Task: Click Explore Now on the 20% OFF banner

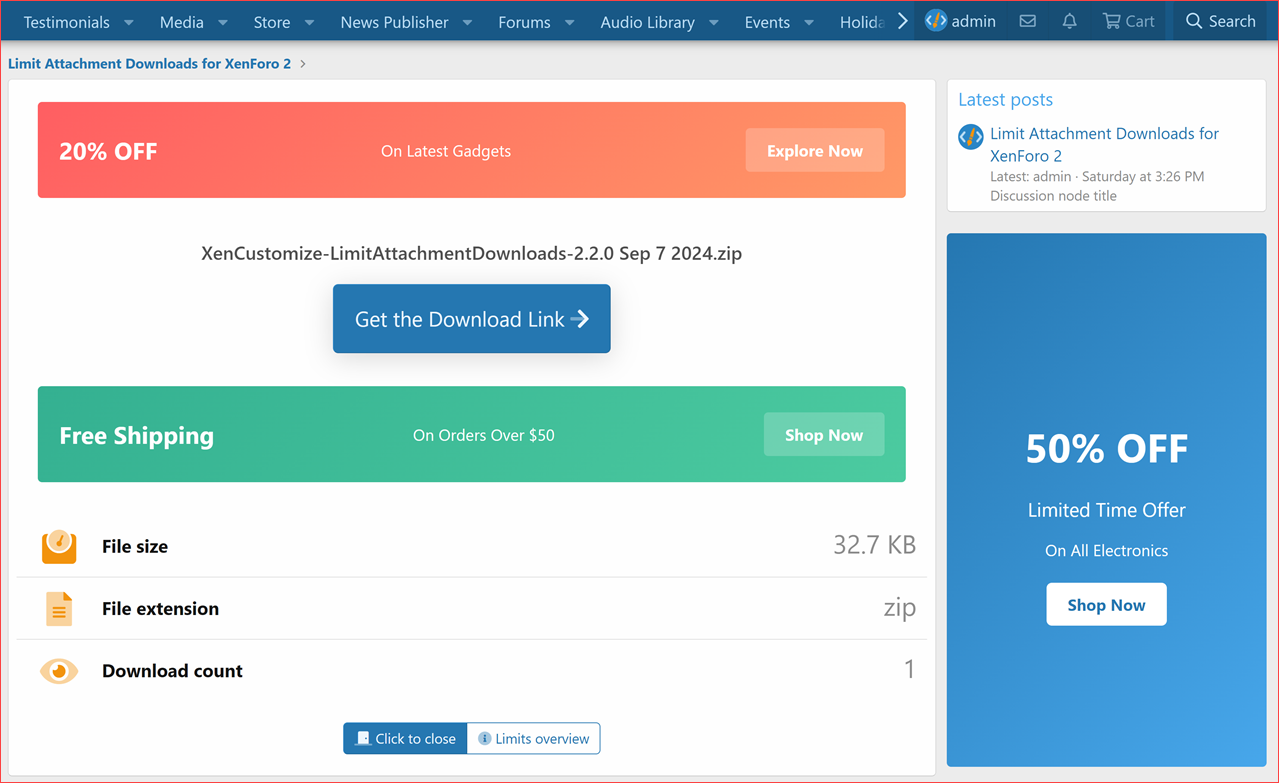Action: (x=814, y=151)
